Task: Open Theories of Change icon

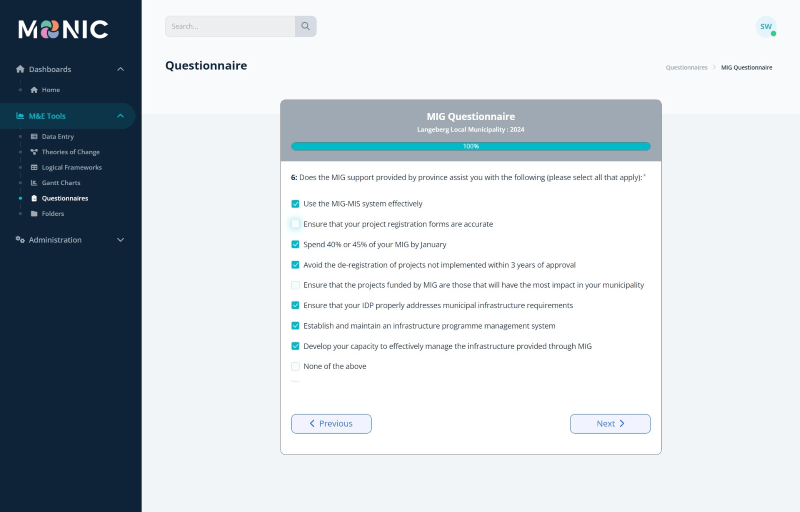Action: 34,152
